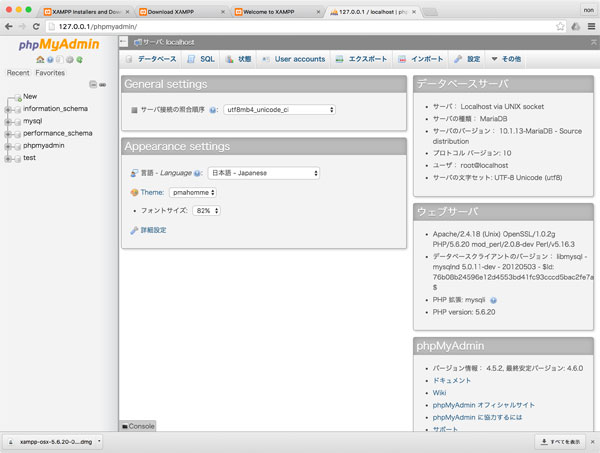The image size is (600, 453).
Task: Click the Favorites link in sidebar
Action: point(50,73)
